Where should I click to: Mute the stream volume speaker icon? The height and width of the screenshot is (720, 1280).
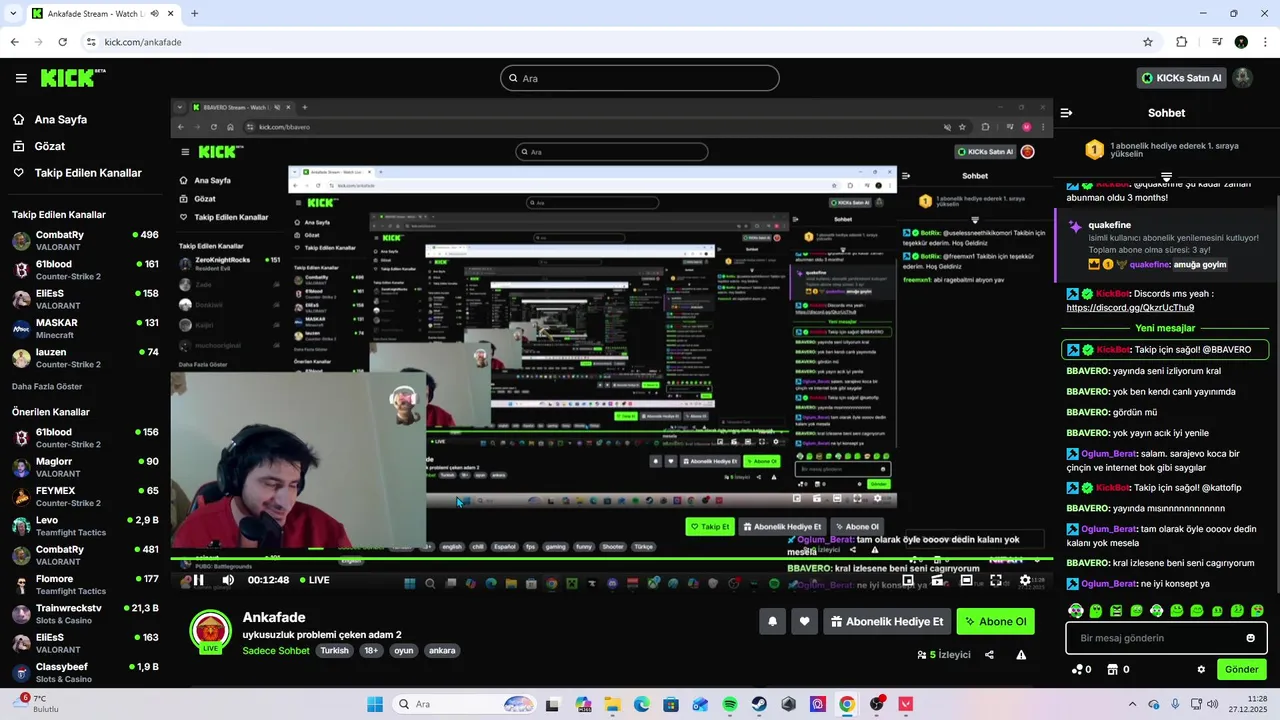pos(228,580)
